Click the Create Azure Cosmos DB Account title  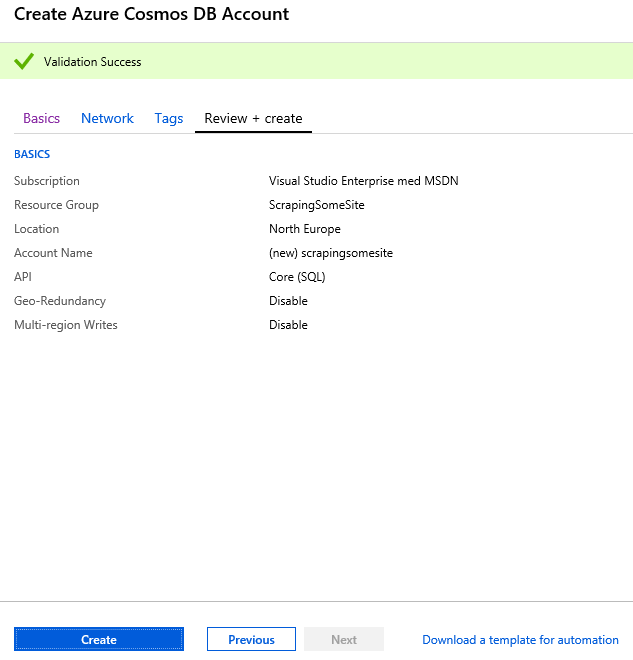(x=152, y=14)
